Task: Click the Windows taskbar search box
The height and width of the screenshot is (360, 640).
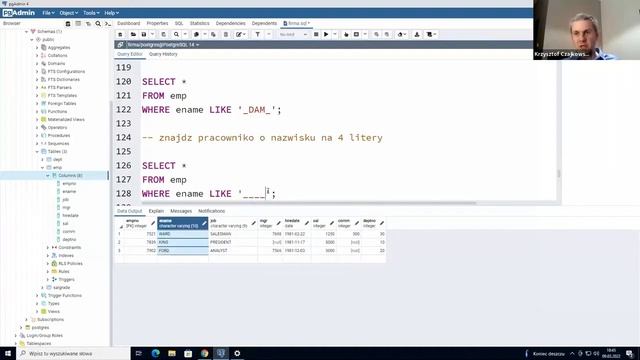Action: tap(73, 353)
